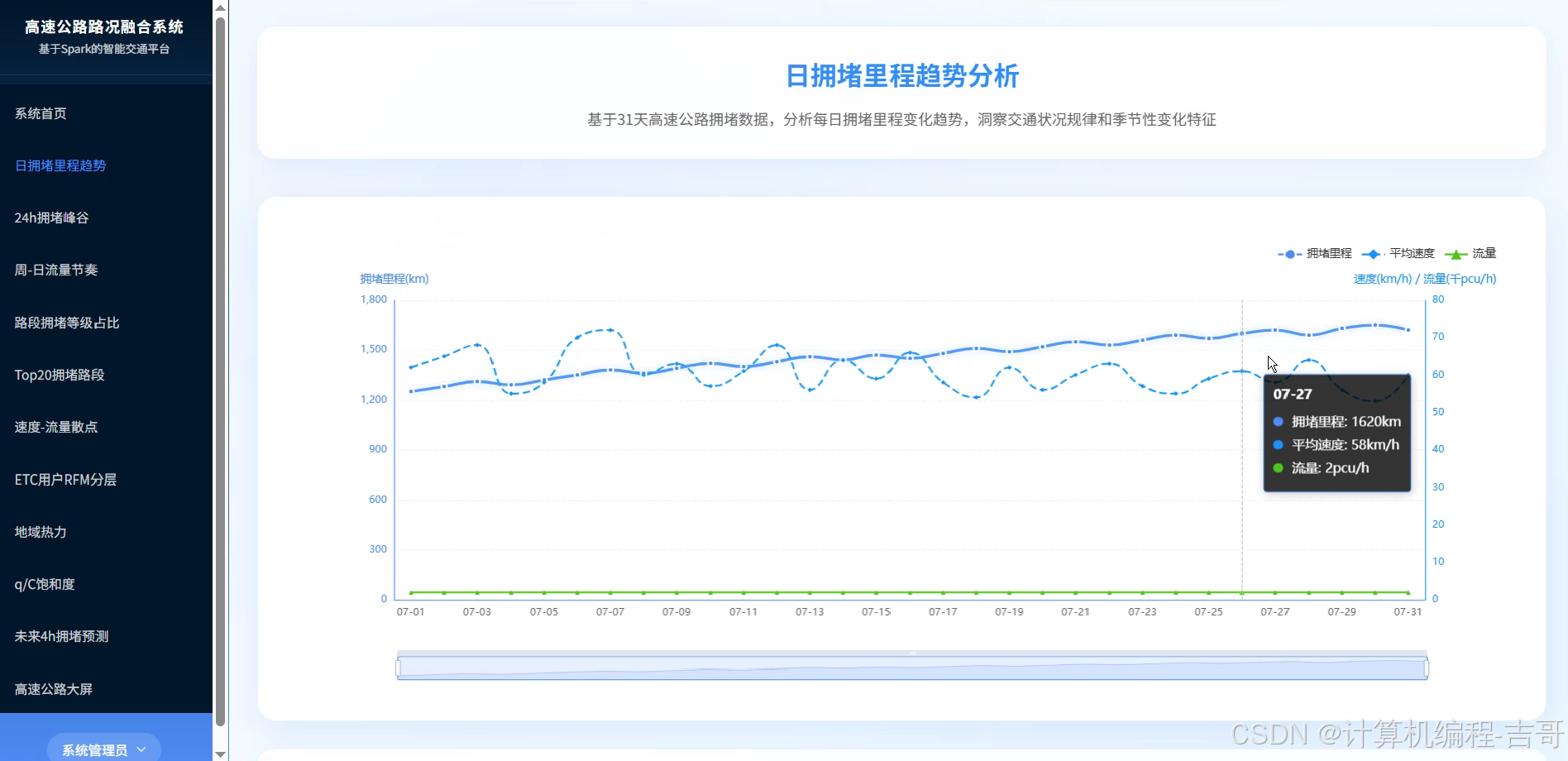This screenshot has width=1568, height=761.
Task: Open ETC用户RFM分层 page
Action: tap(65, 480)
